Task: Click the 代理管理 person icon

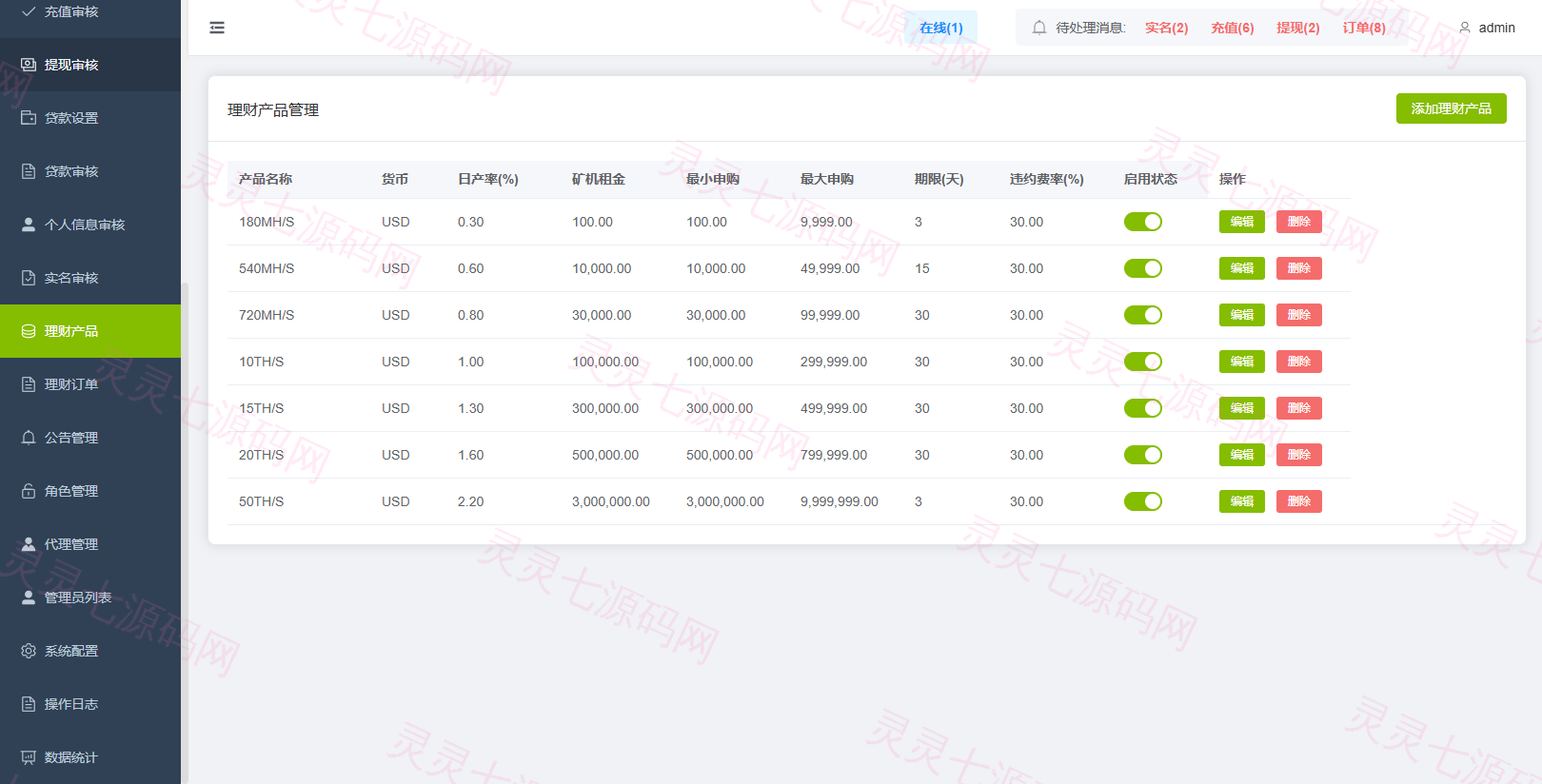Action: click(x=29, y=544)
